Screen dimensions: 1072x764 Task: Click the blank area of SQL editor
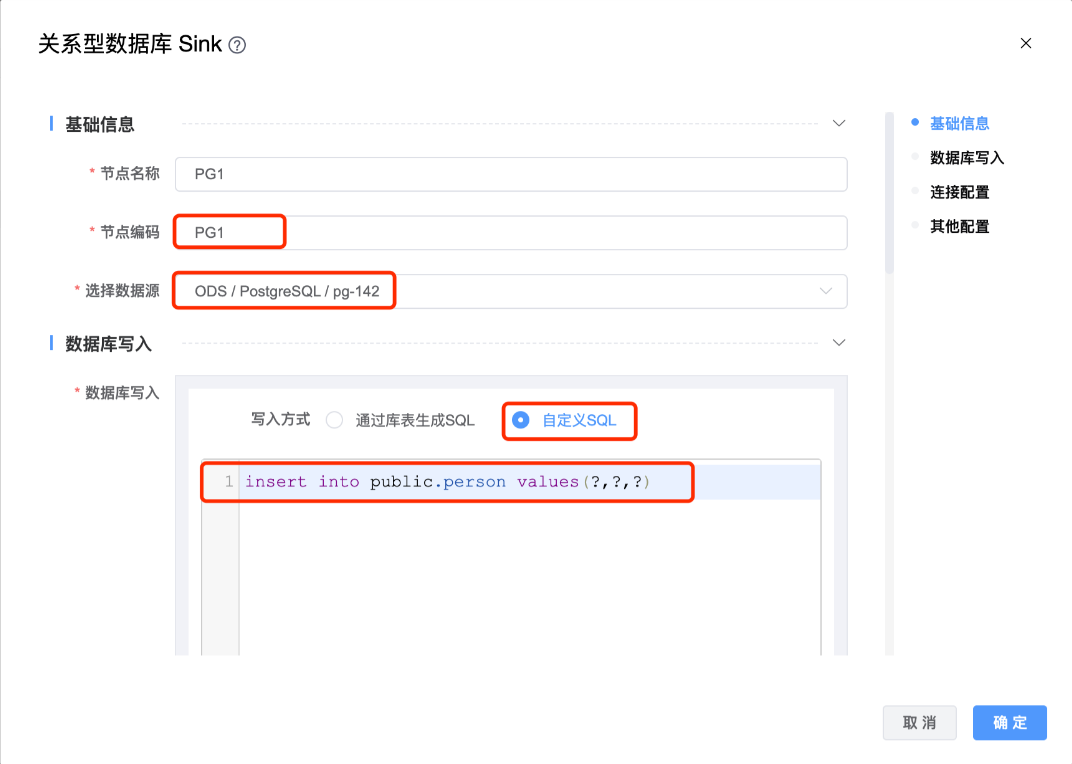pyautogui.click(x=528, y=580)
